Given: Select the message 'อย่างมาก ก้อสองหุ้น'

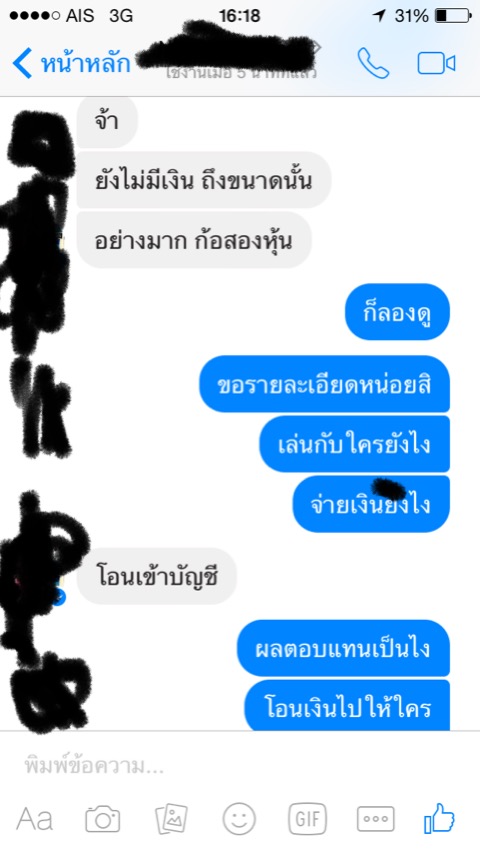Looking at the screenshot, I should [194, 240].
